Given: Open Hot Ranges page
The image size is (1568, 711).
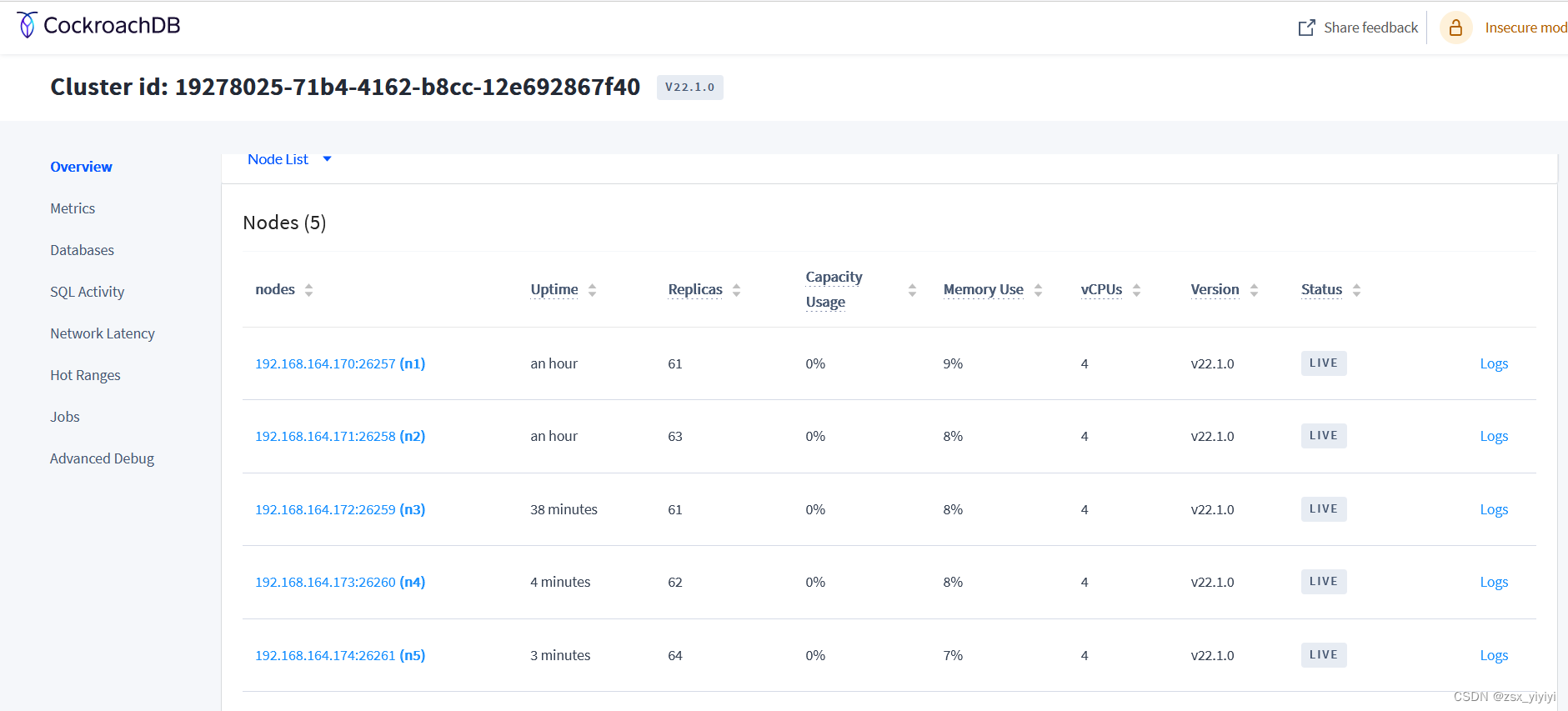Looking at the screenshot, I should [x=85, y=375].
